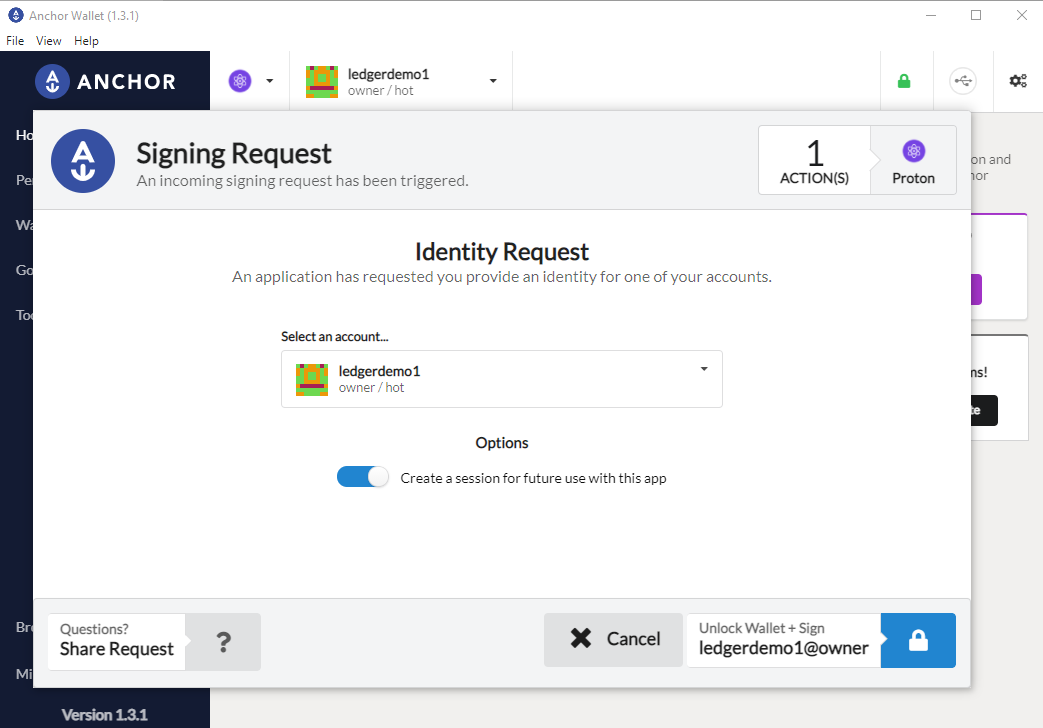Open the View menu
This screenshot has height=728, width=1043.
coord(49,41)
